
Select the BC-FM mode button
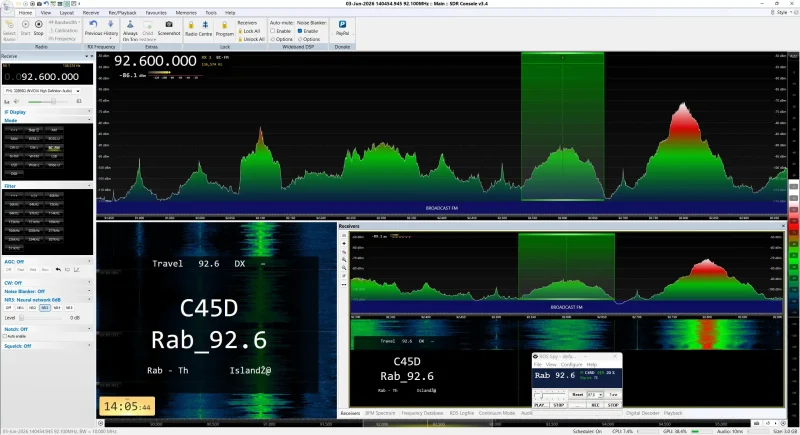(54, 147)
